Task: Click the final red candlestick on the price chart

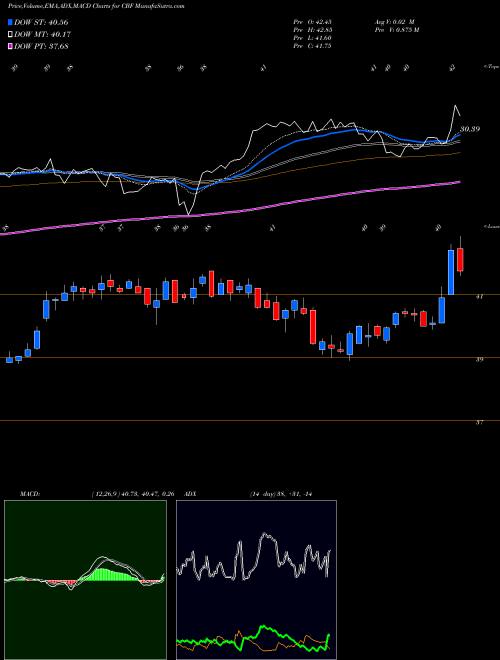Action: click(x=460, y=260)
